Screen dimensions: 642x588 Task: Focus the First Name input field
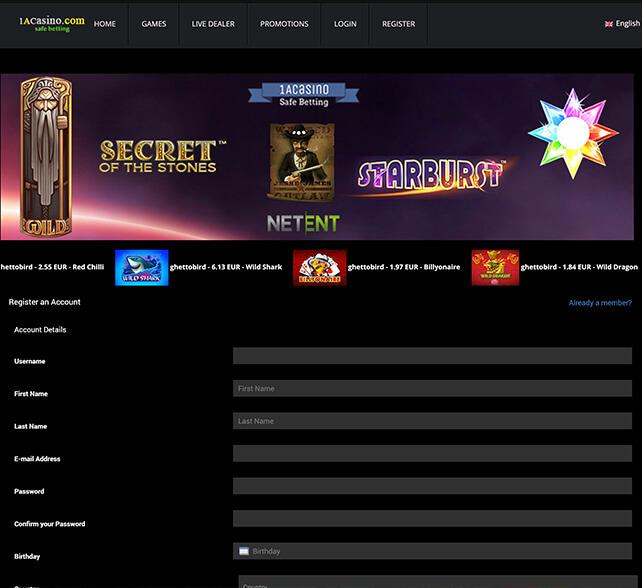pyautogui.click(x=432, y=388)
